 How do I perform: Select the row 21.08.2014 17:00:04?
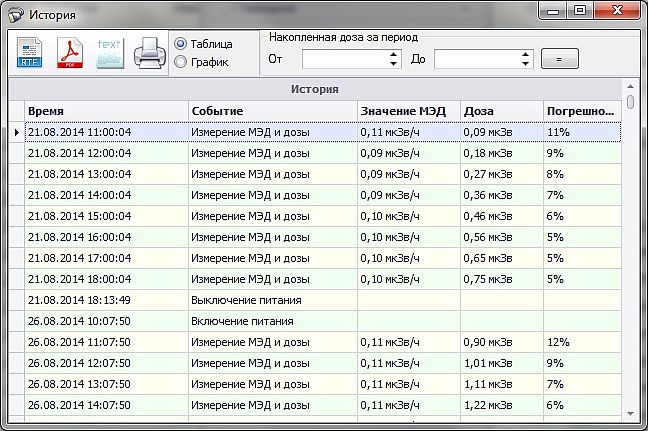click(323, 258)
